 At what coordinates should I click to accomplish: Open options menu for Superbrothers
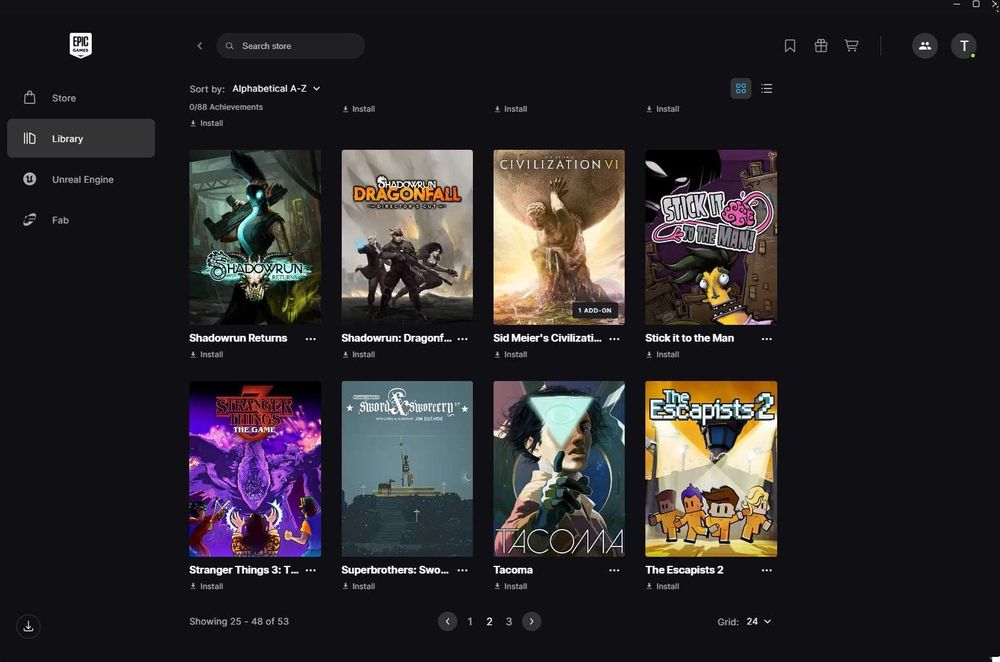(x=462, y=570)
